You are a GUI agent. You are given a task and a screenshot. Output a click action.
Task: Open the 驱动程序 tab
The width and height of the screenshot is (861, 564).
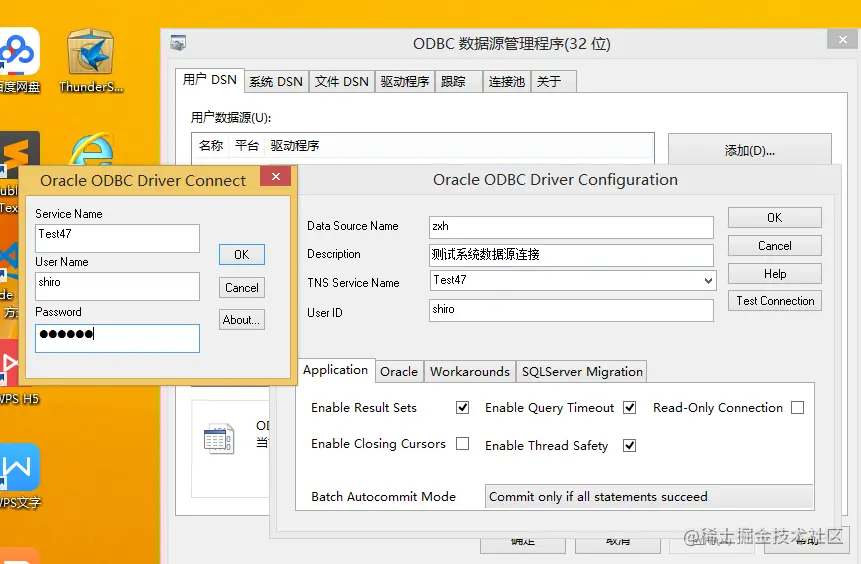405,82
